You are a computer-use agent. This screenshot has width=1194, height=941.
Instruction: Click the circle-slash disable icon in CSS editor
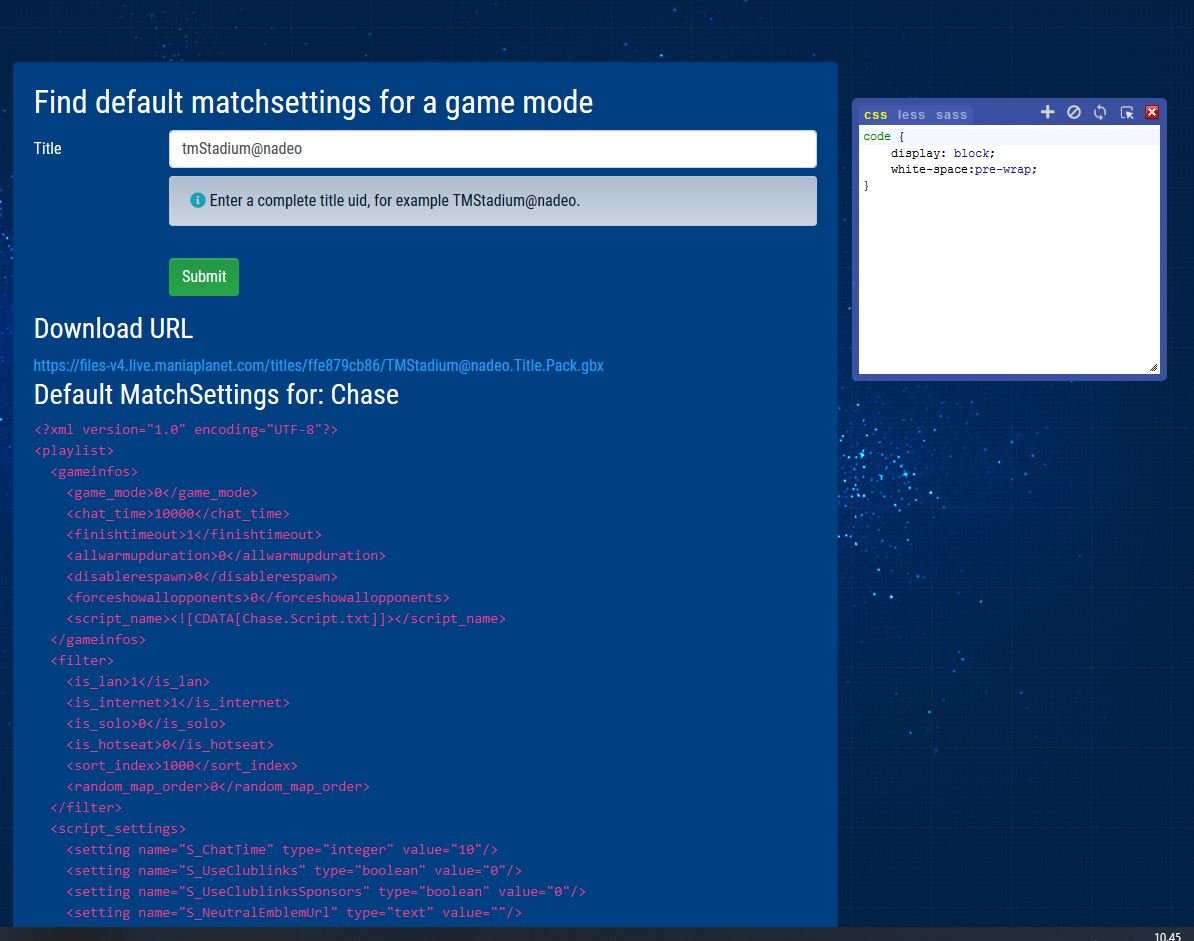pyautogui.click(x=1074, y=113)
